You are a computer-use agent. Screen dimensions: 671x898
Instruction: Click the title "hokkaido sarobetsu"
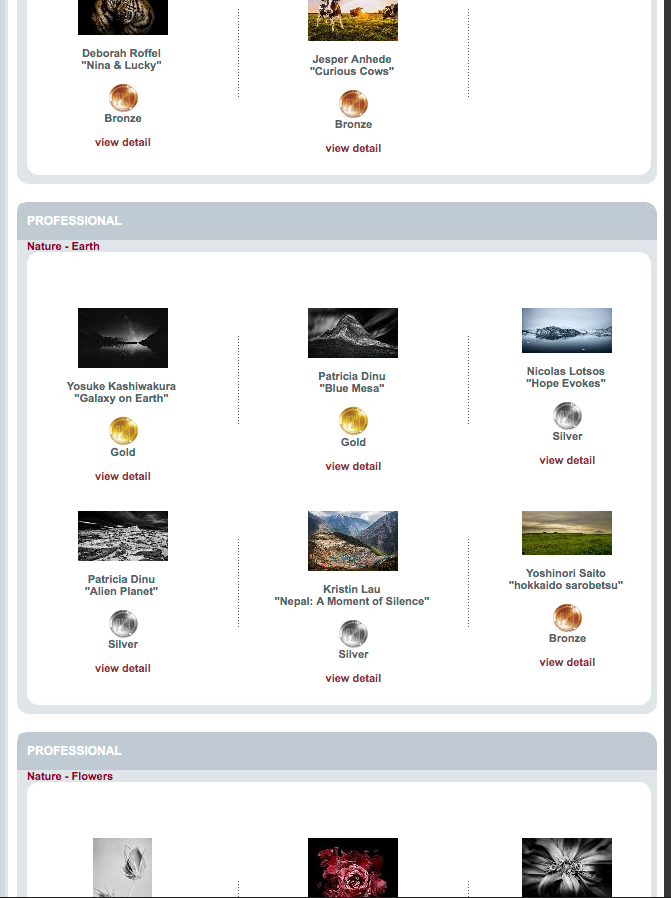(x=566, y=585)
